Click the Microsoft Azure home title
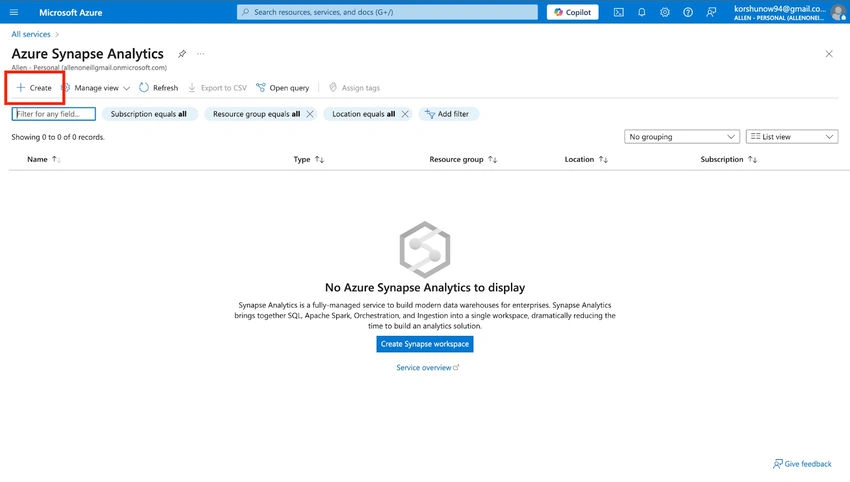The width and height of the screenshot is (850, 482). (x=70, y=12)
